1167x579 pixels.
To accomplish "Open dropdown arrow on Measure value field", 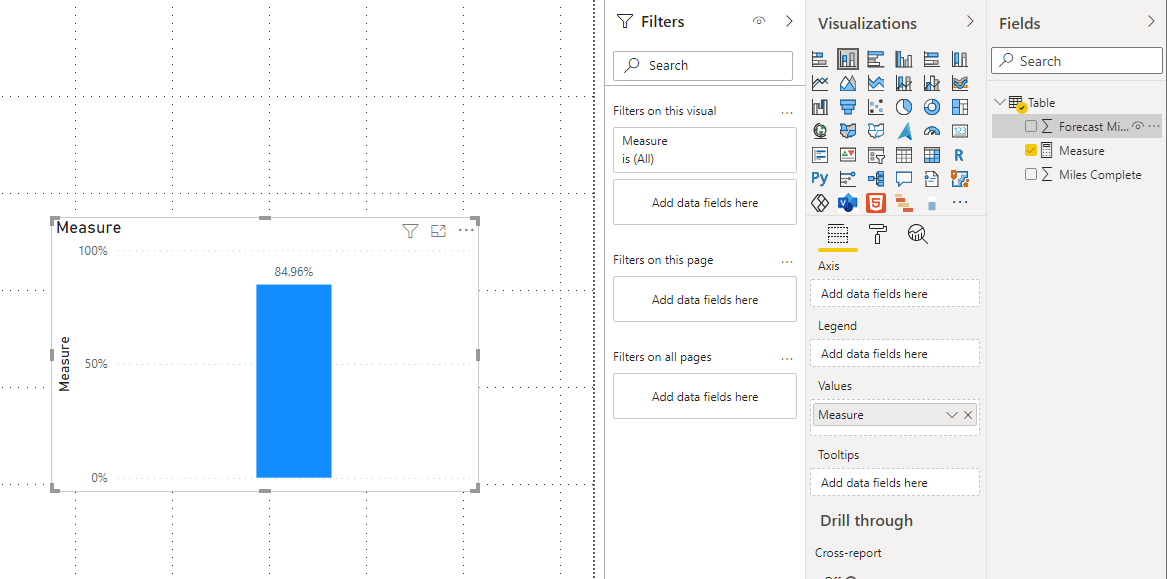I will [951, 415].
